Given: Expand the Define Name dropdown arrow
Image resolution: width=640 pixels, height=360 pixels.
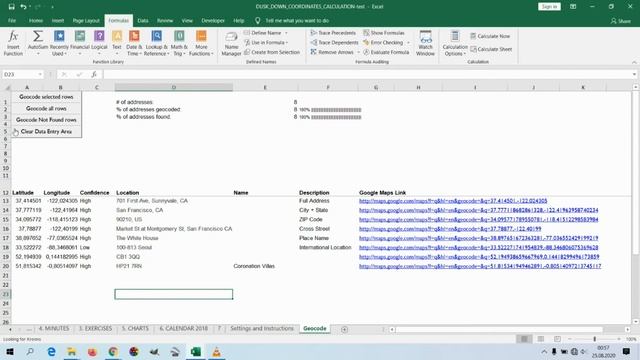Looking at the screenshot, I should pyautogui.click(x=286, y=33).
